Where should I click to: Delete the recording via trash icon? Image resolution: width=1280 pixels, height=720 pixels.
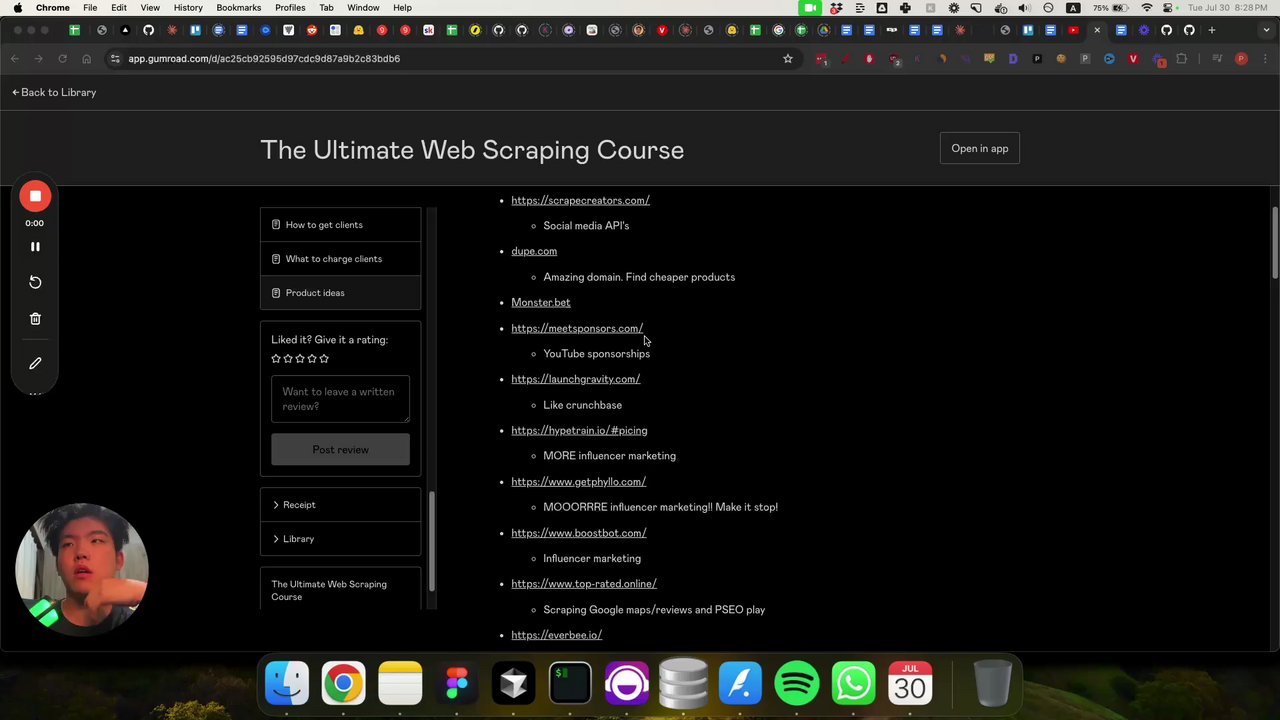(x=35, y=318)
